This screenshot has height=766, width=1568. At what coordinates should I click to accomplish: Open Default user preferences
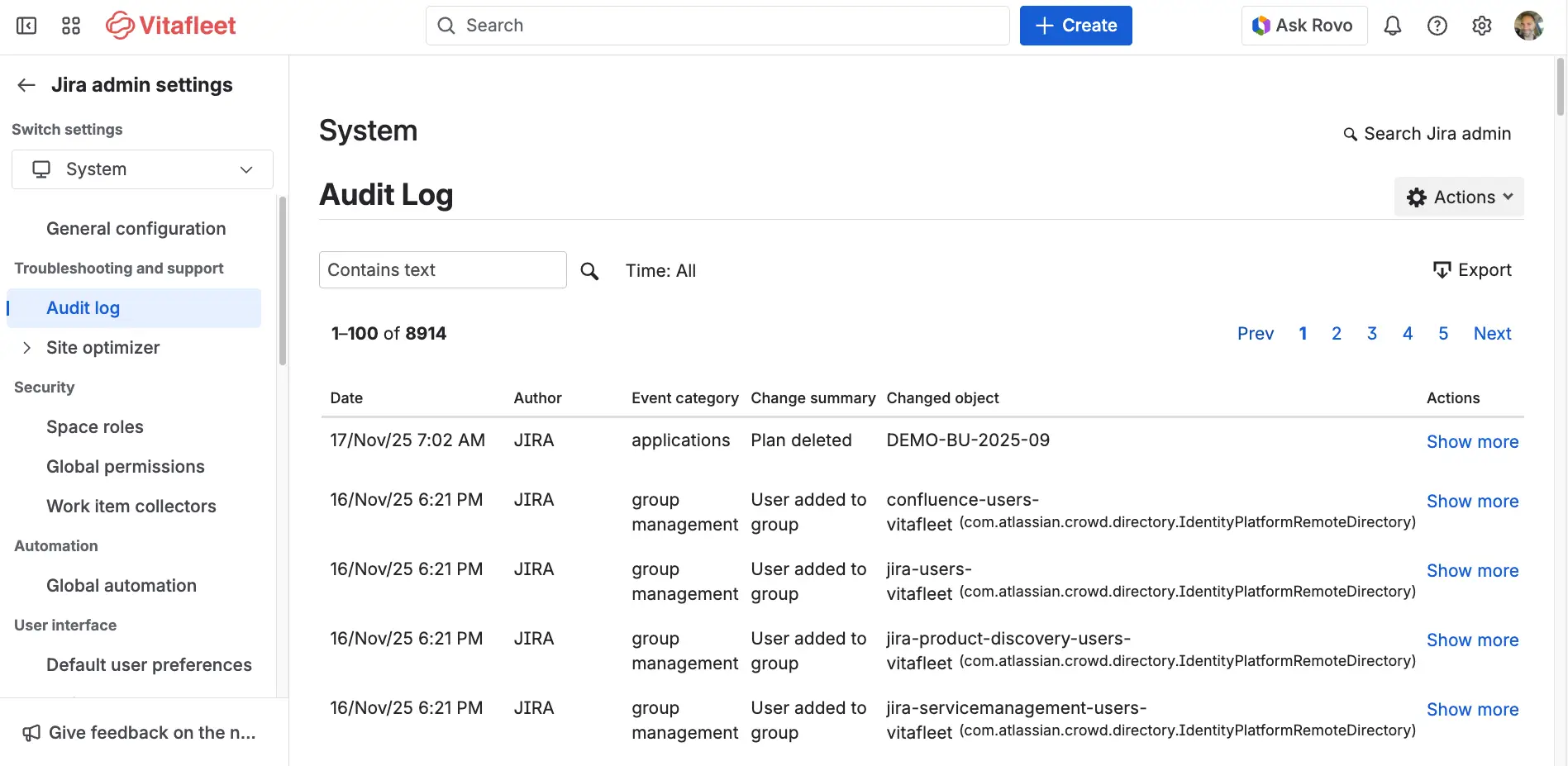pyautogui.click(x=149, y=665)
